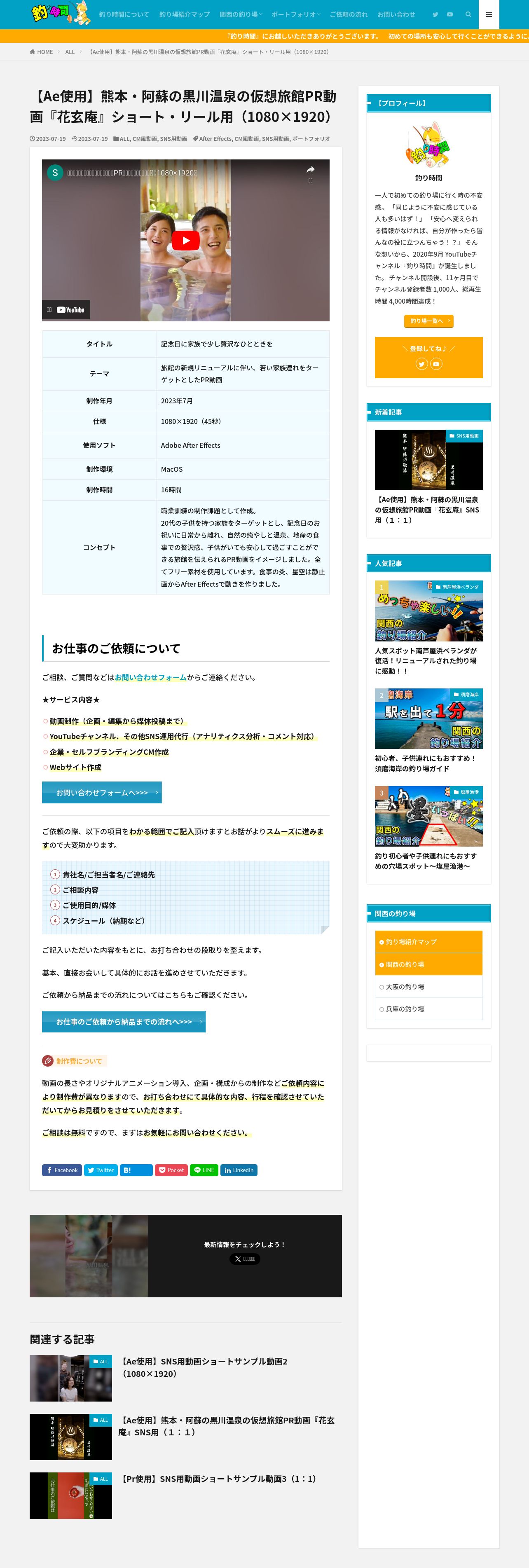Screen dimensions: 529x1568
Task: Click 須磨海岸の釣り場ガイド article title
Action: point(426,763)
